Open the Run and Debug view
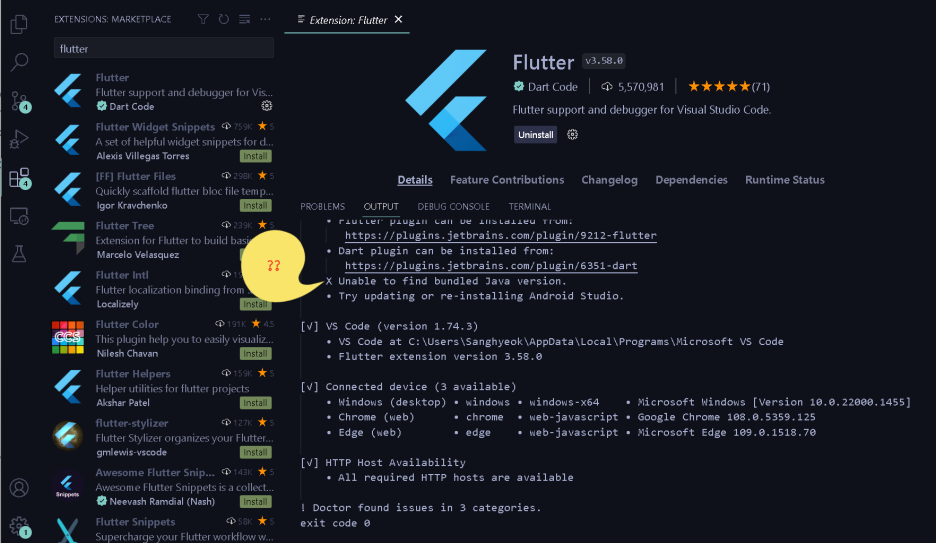 coord(19,139)
